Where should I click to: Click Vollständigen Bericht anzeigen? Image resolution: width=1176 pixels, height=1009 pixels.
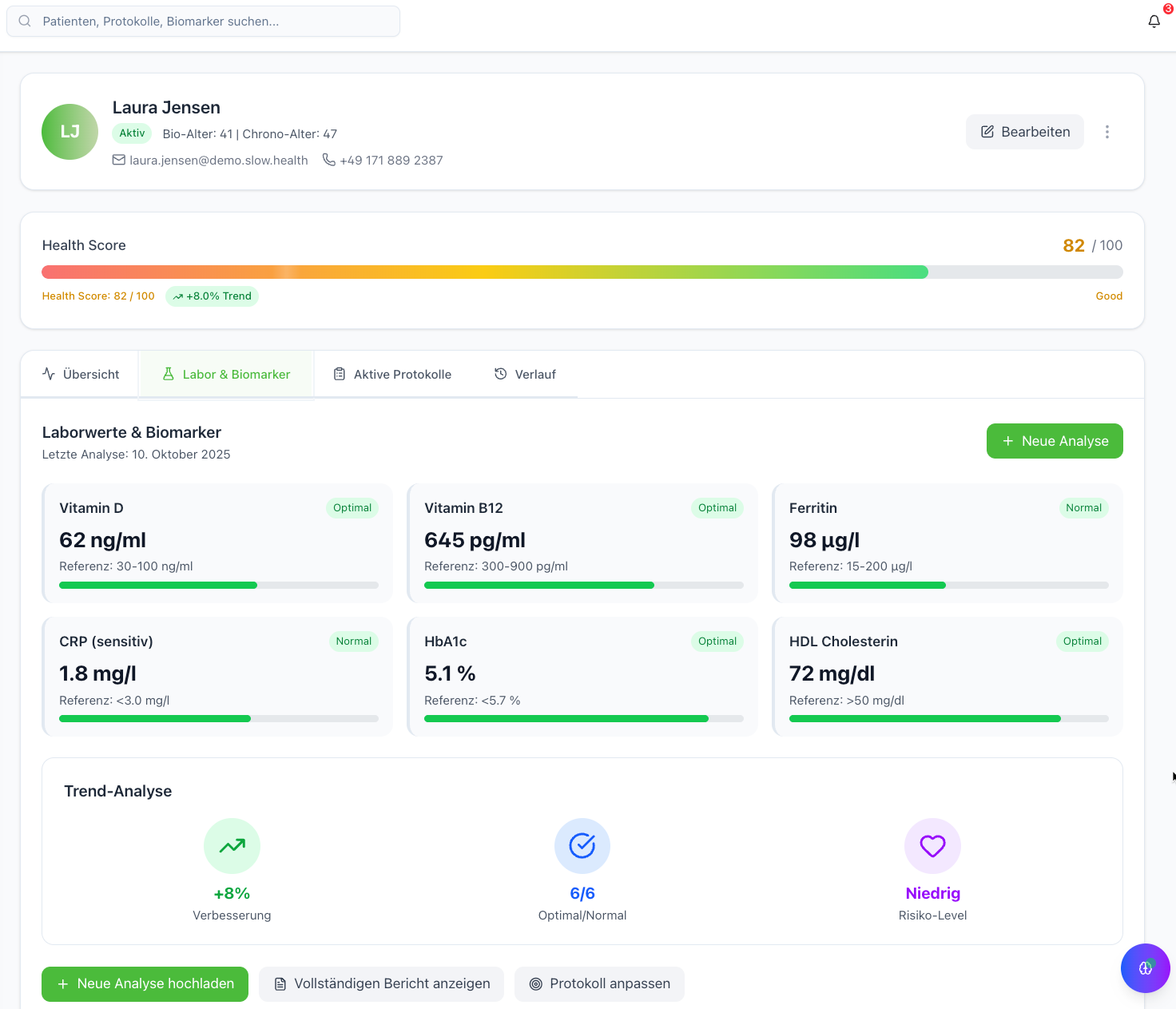tap(381, 983)
